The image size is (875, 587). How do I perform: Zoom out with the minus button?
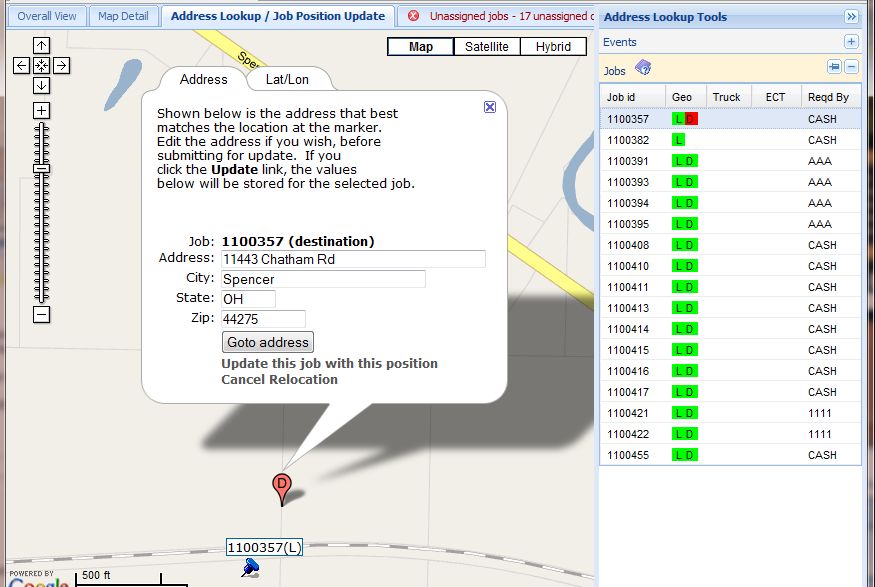click(41, 314)
